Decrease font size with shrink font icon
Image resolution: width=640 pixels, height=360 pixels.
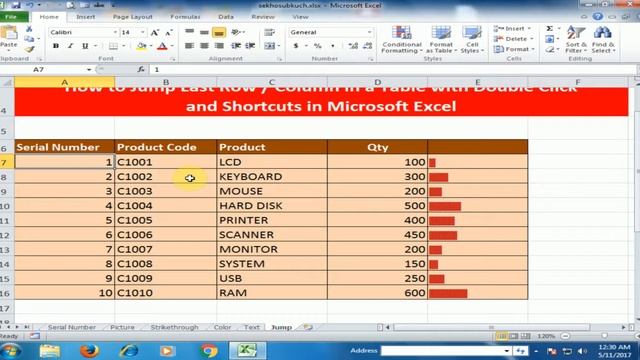[168, 32]
